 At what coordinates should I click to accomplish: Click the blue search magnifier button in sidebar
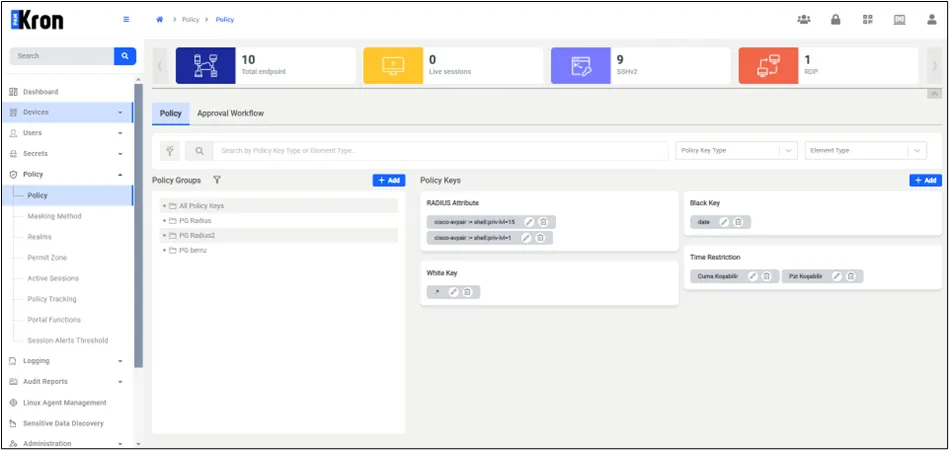pos(125,56)
